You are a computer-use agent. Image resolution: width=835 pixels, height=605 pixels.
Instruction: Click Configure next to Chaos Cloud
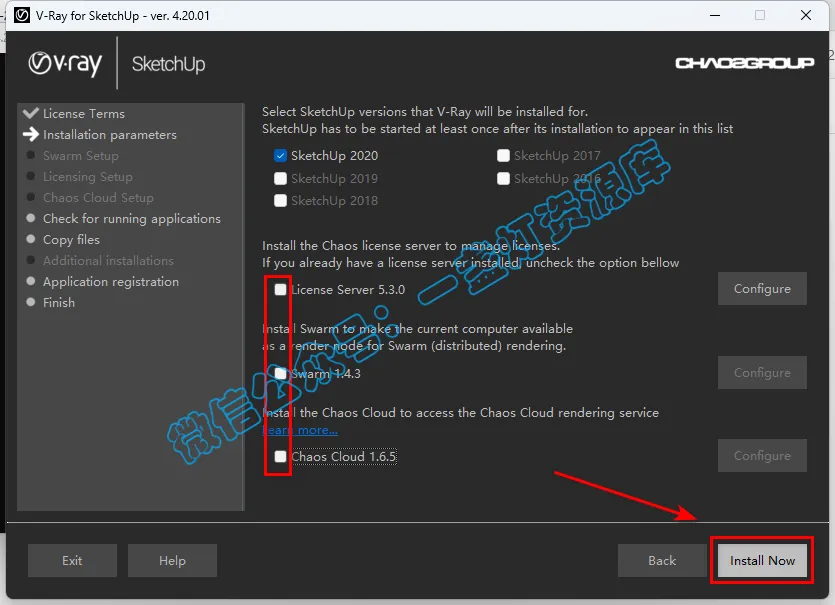762,455
